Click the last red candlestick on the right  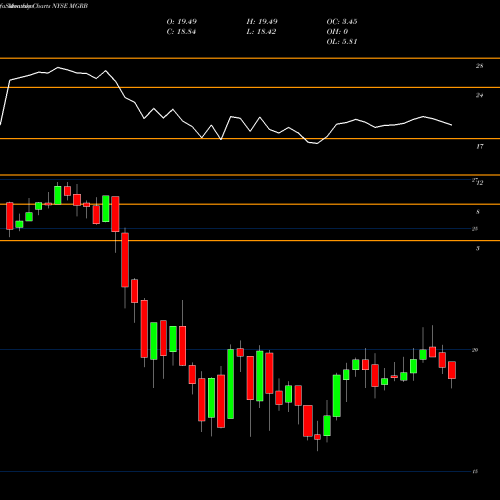[x=452, y=370]
